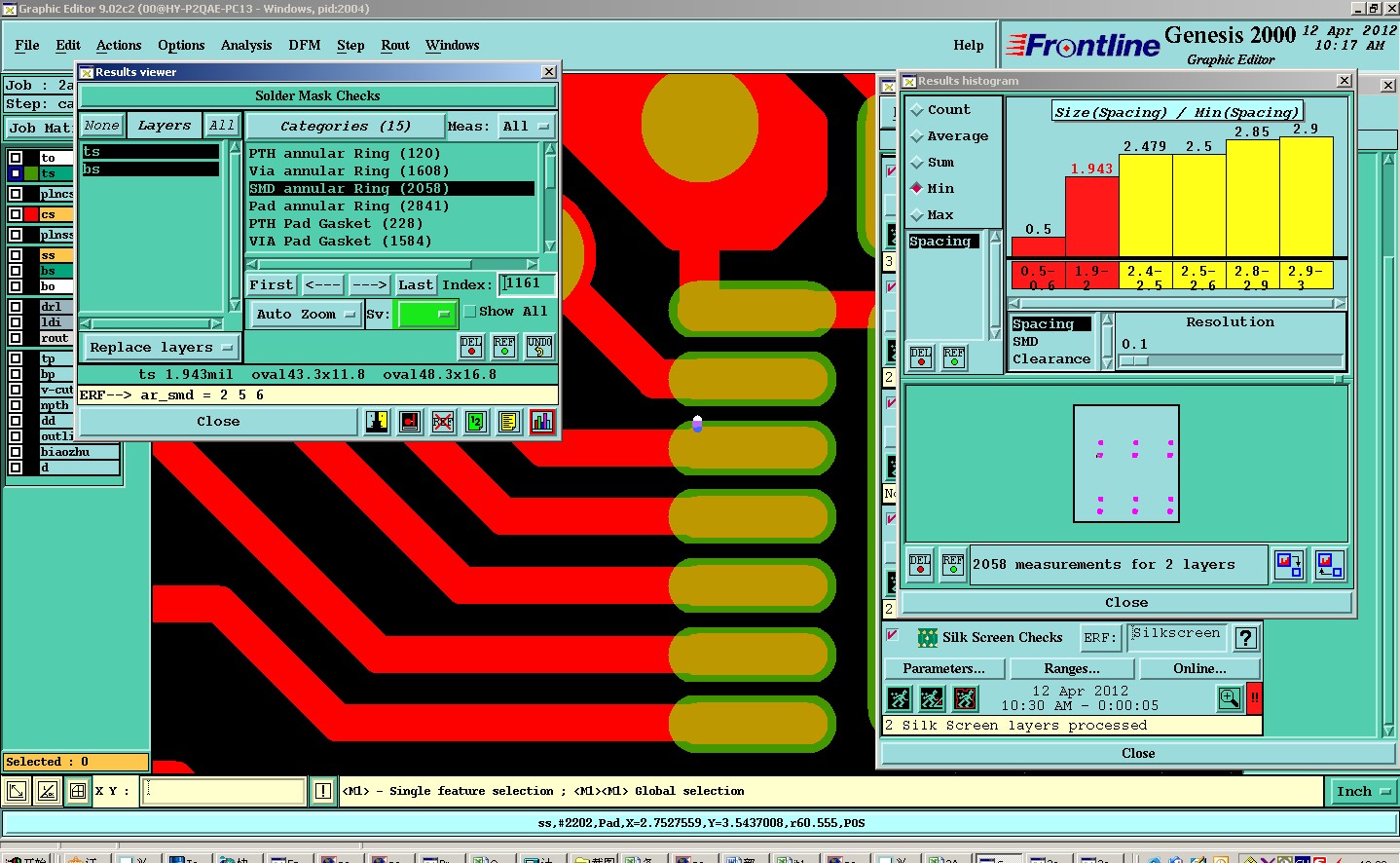Viewport: 1400px width, 863px height.
Task: Toggle the Silk Screen Checks checkmark
Action: 892,635
